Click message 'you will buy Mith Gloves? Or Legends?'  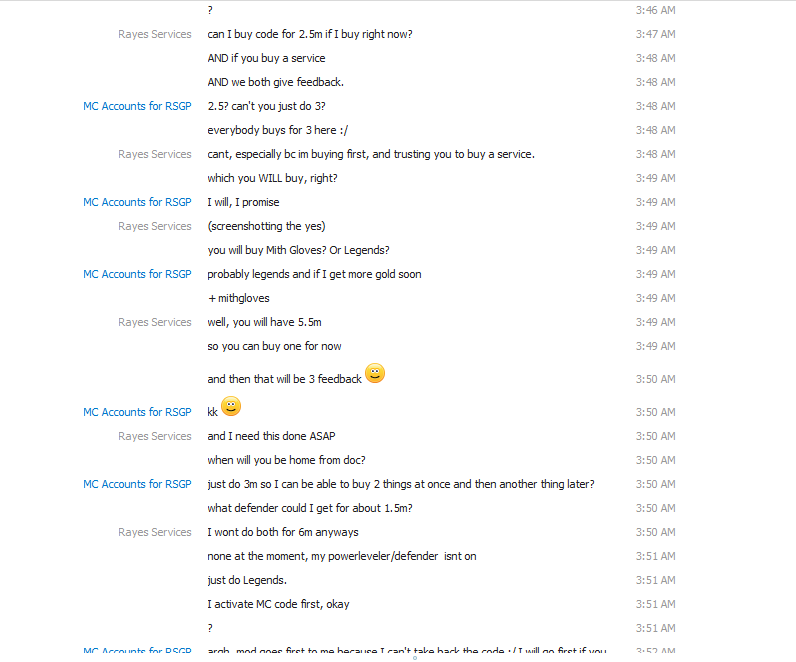pos(298,250)
